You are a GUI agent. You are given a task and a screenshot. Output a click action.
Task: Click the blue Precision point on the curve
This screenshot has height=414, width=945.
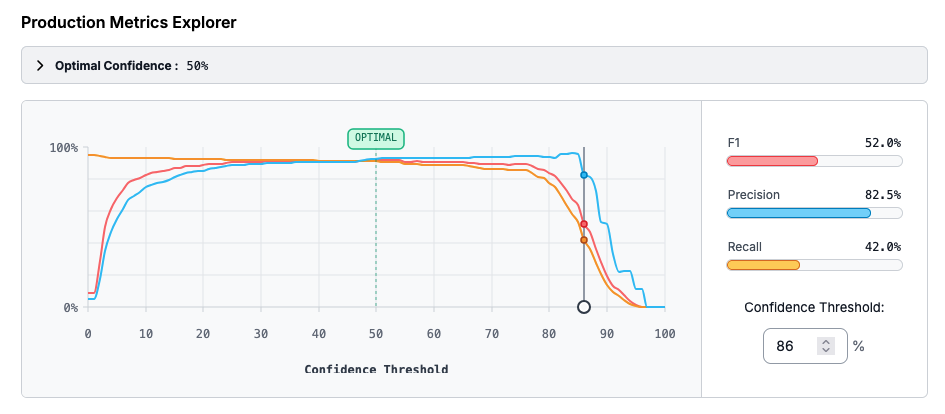[x=584, y=175]
